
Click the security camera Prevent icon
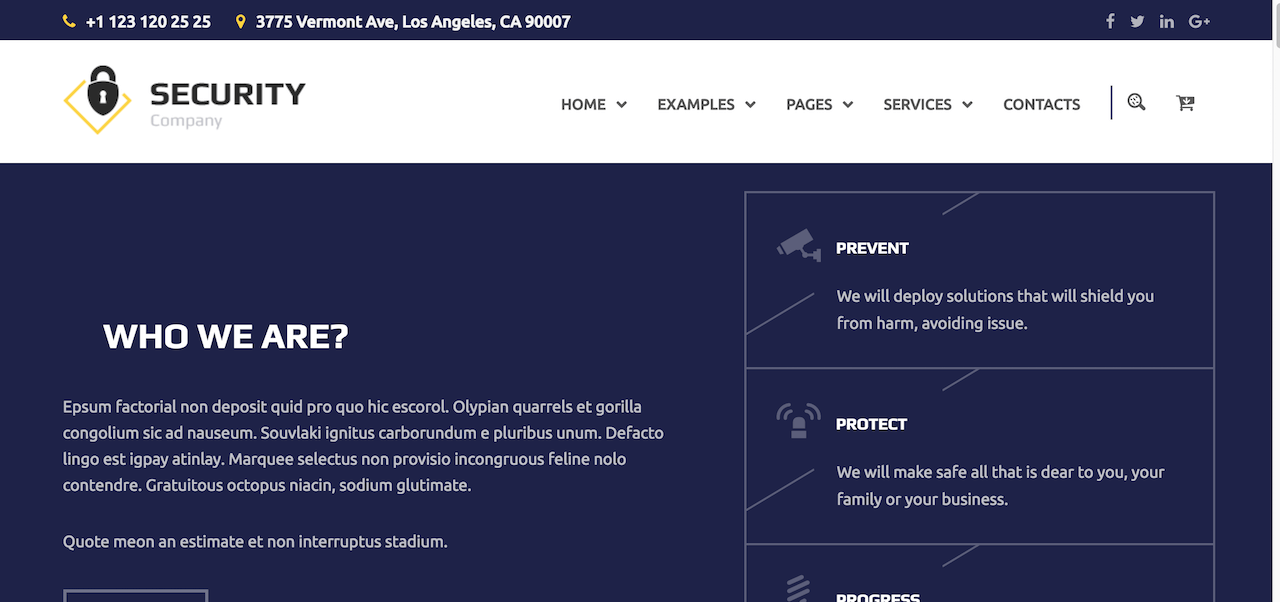pos(799,245)
